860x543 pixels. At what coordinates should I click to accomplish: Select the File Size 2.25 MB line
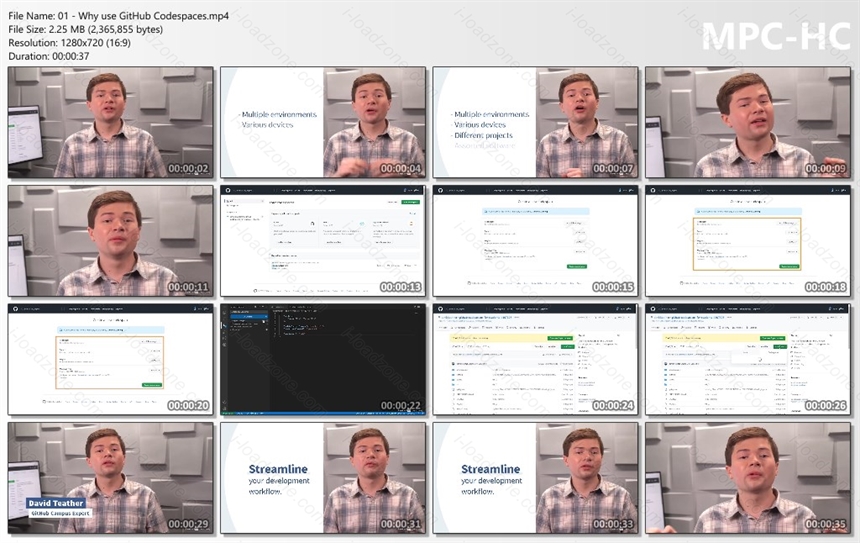86,29
